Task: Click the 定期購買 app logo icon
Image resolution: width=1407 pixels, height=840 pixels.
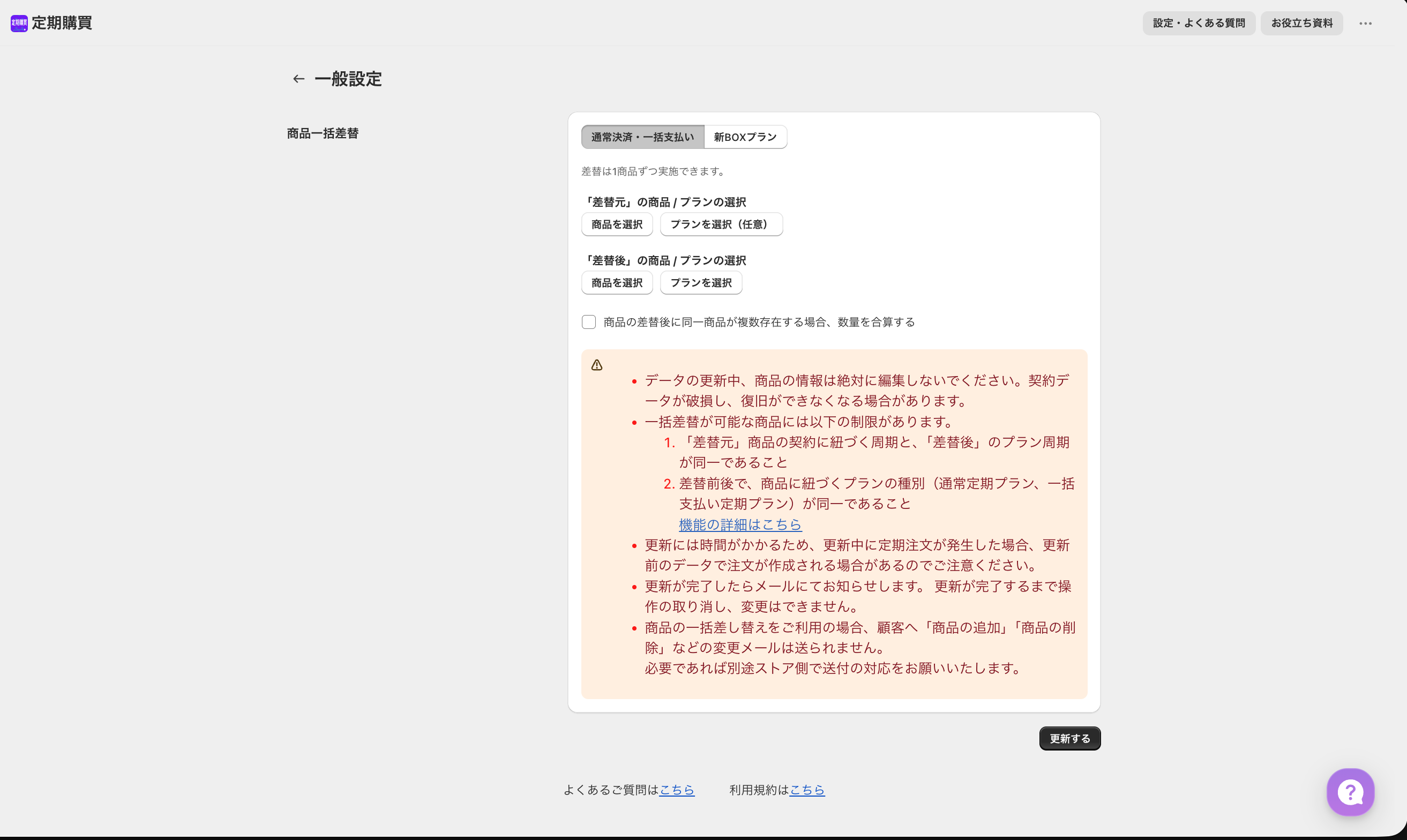Action: coord(19,23)
